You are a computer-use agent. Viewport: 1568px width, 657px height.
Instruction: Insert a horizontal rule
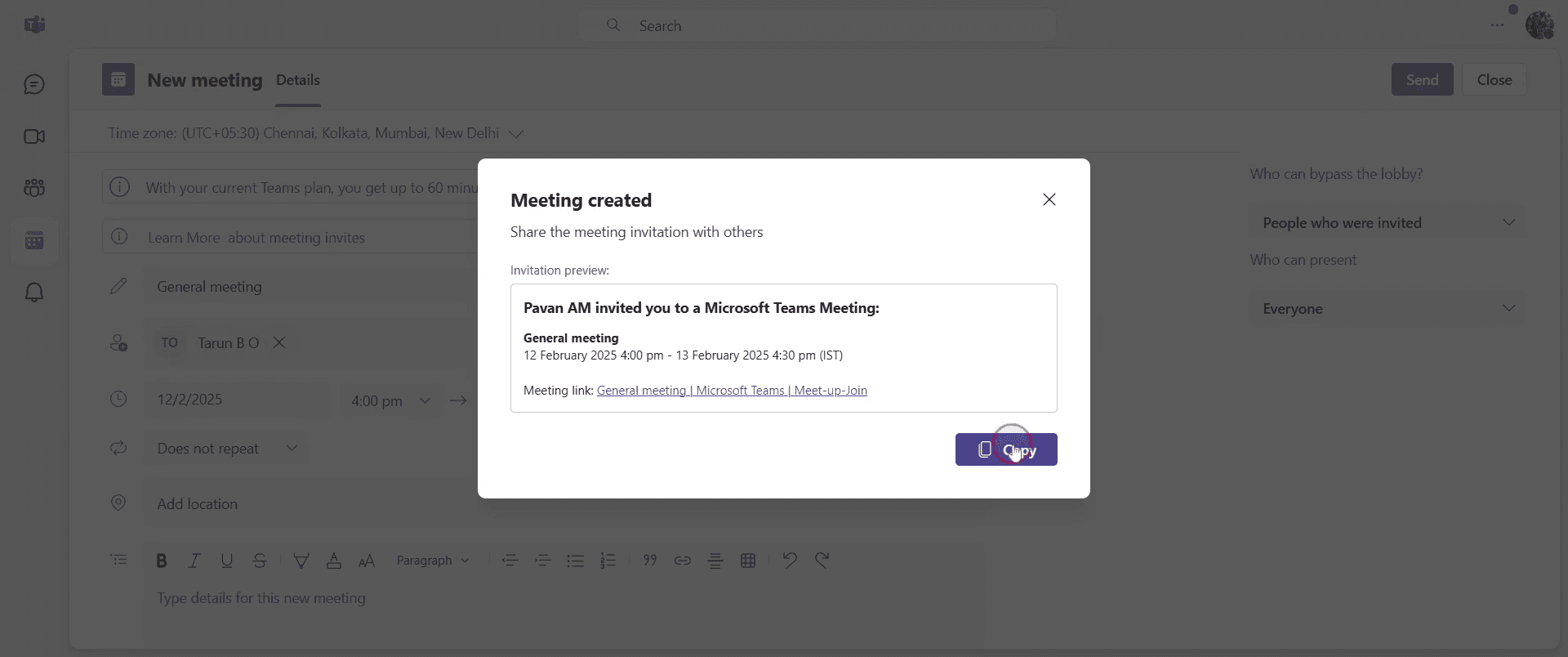[715, 561]
